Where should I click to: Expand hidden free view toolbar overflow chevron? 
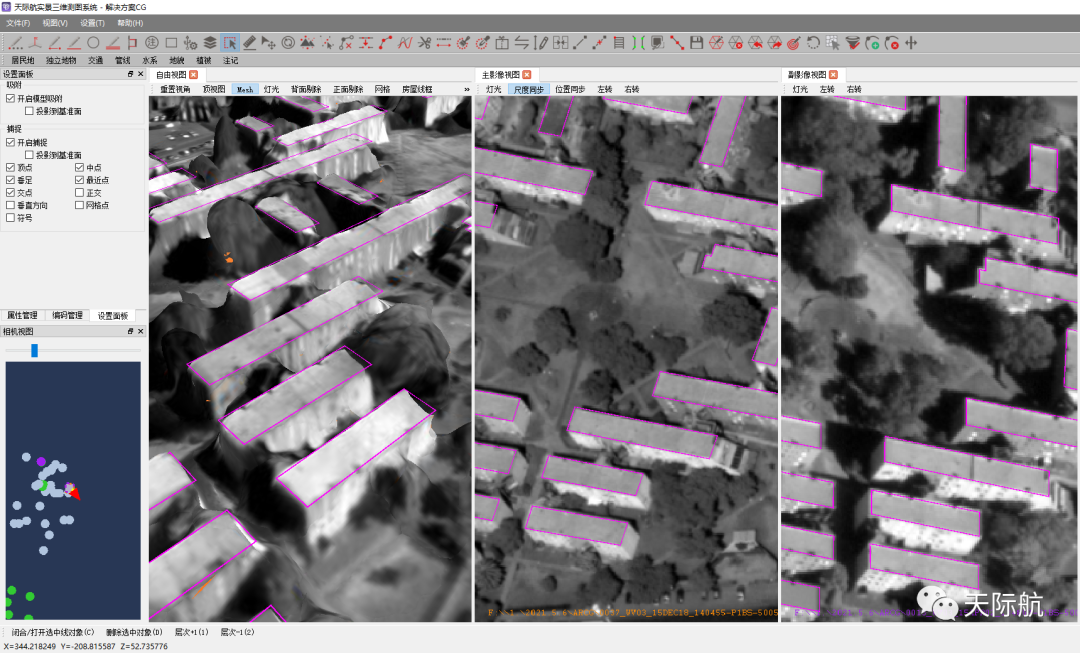click(x=466, y=89)
